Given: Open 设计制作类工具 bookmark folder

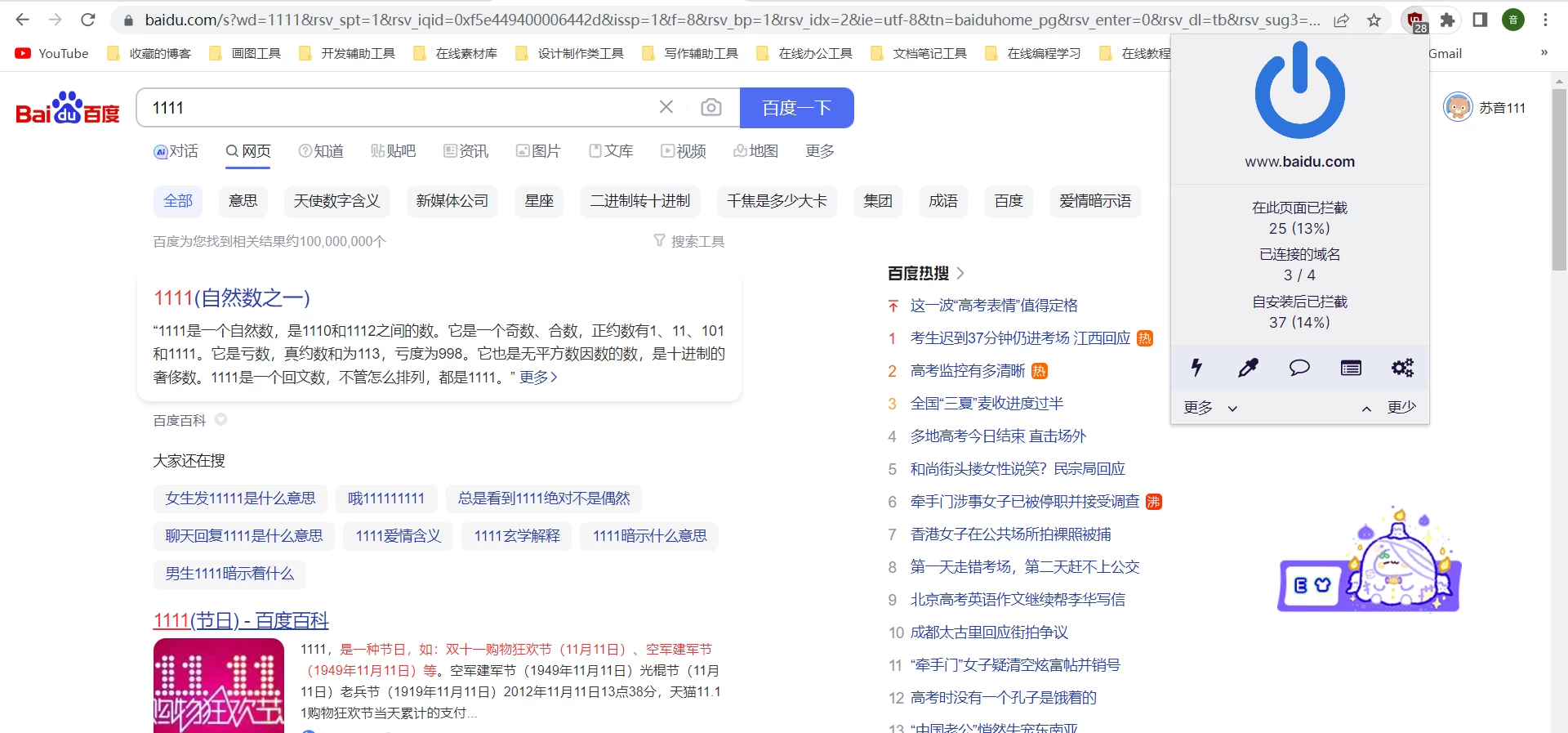Looking at the screenshot, I should 569,53.
